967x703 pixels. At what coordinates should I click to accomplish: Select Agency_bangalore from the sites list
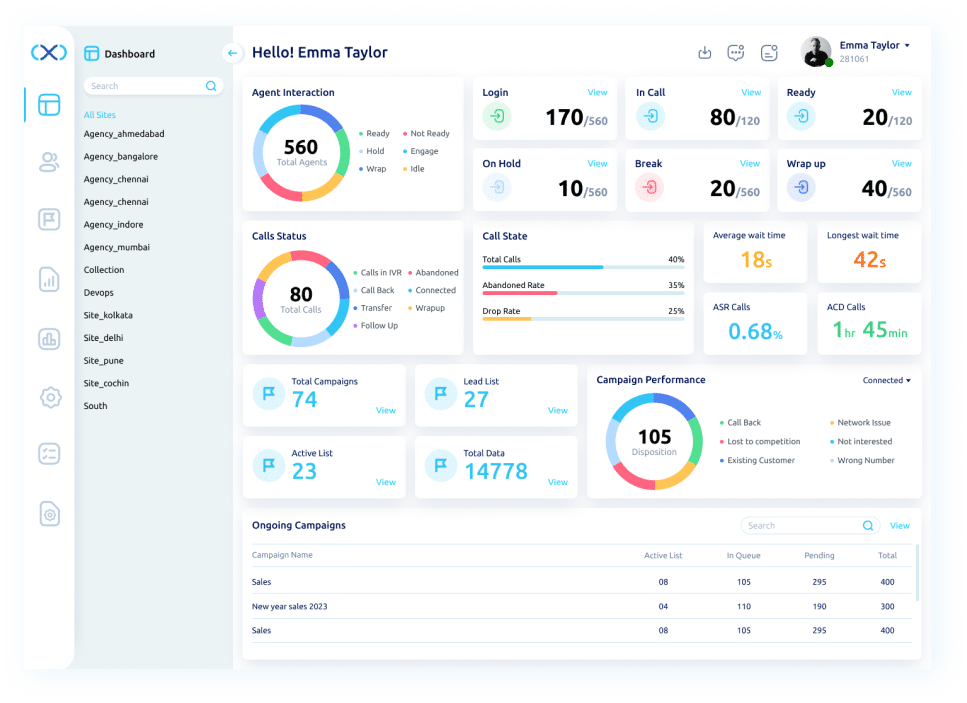point(121,157)
